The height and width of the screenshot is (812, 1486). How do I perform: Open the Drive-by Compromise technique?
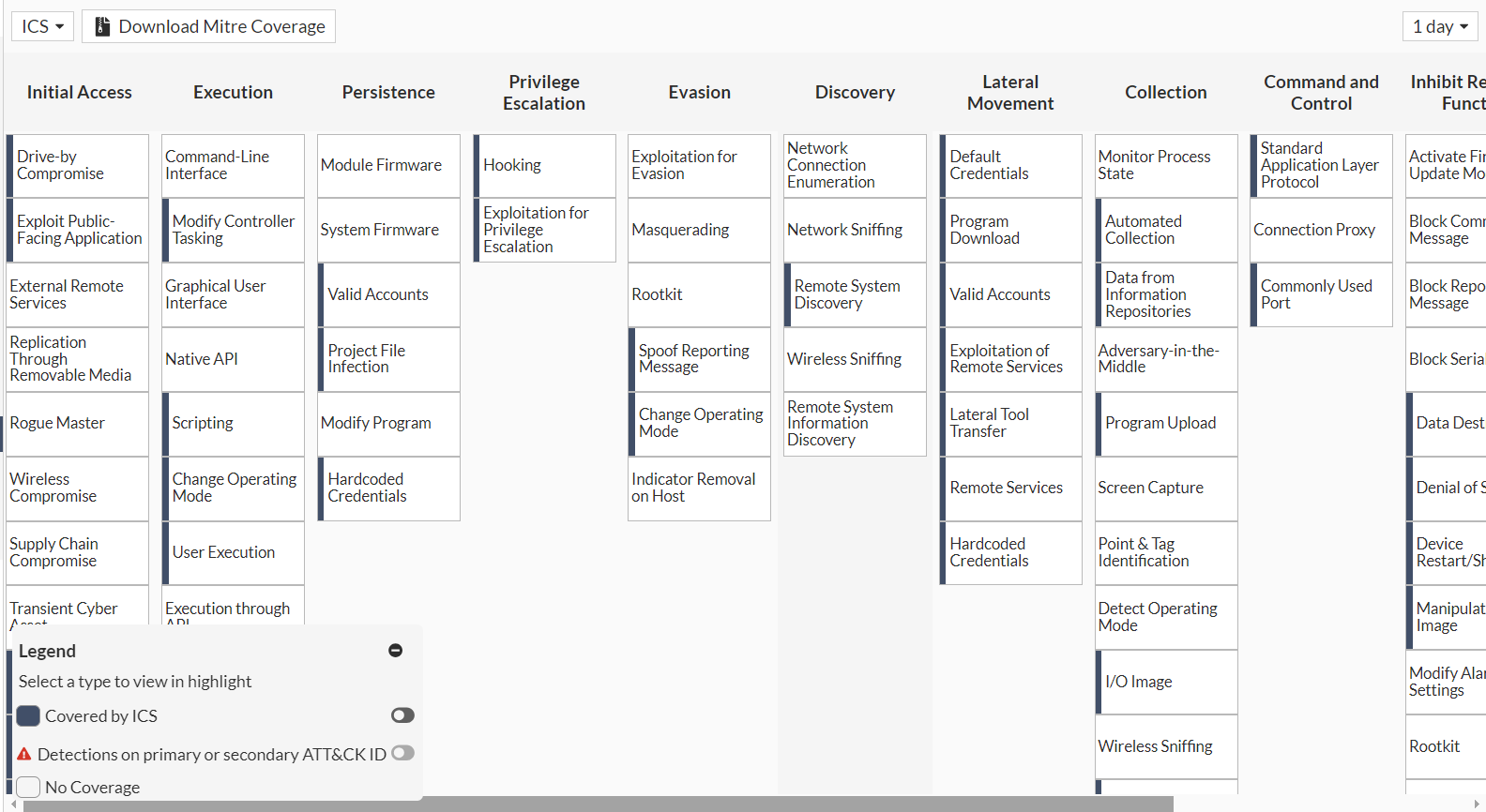pos(79,165)
